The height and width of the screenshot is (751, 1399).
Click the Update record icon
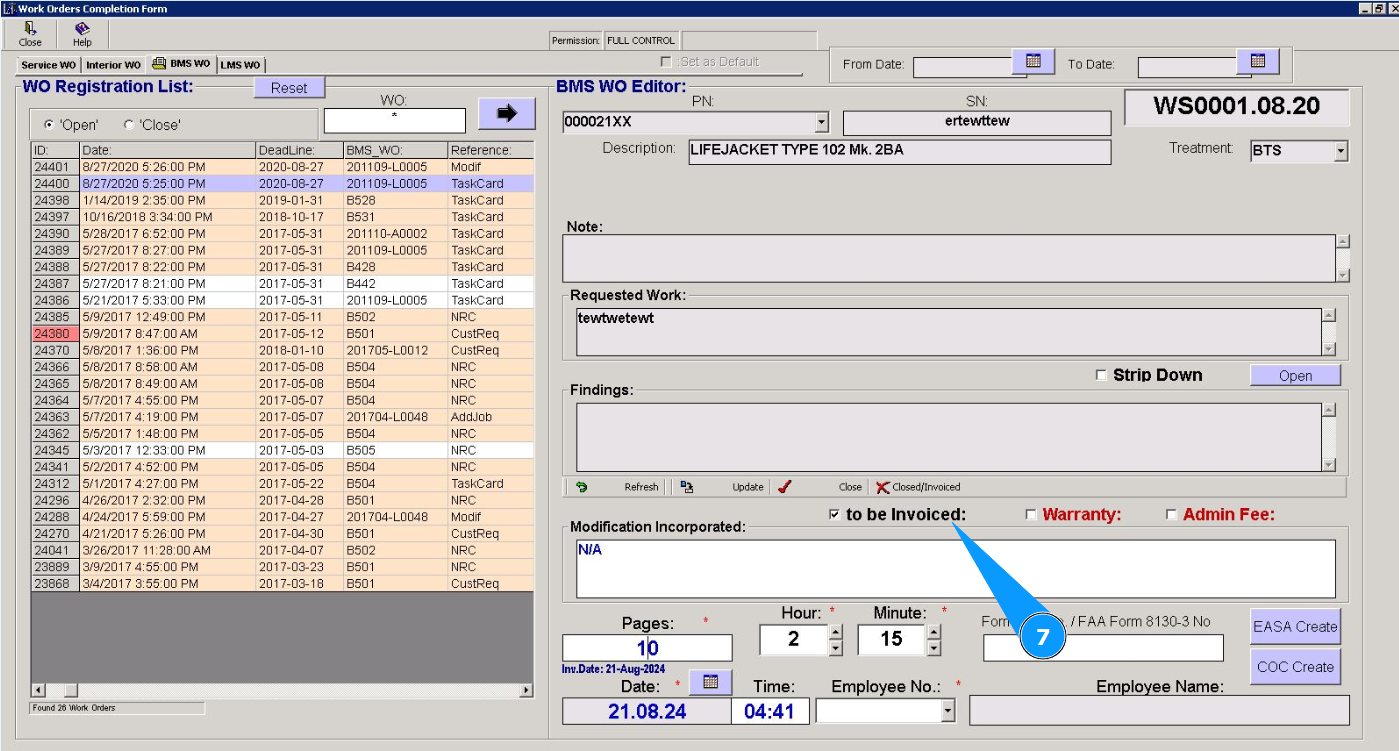[x=687, y=487]
